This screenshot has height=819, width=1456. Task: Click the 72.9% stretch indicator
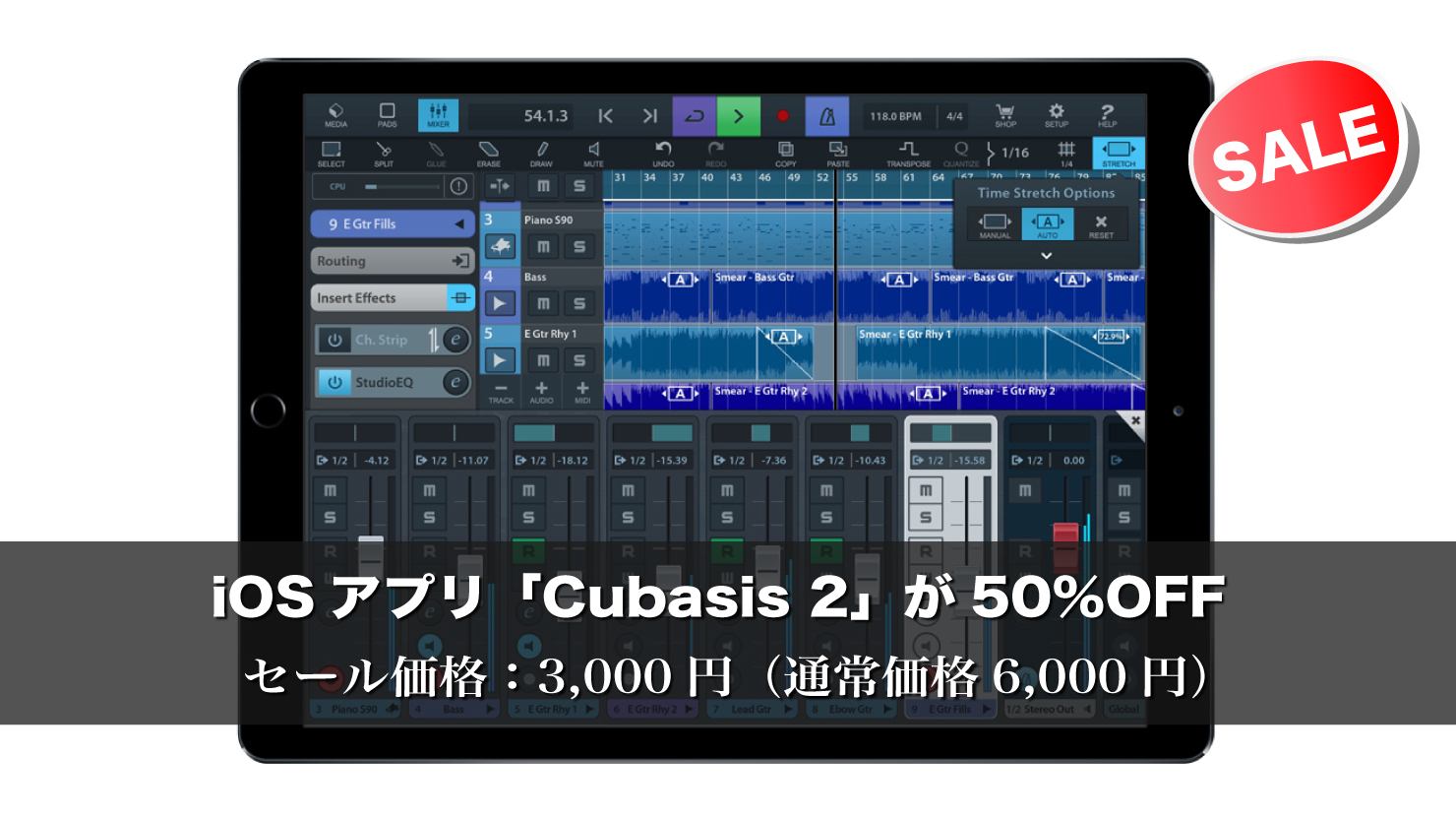point(1112,336)
